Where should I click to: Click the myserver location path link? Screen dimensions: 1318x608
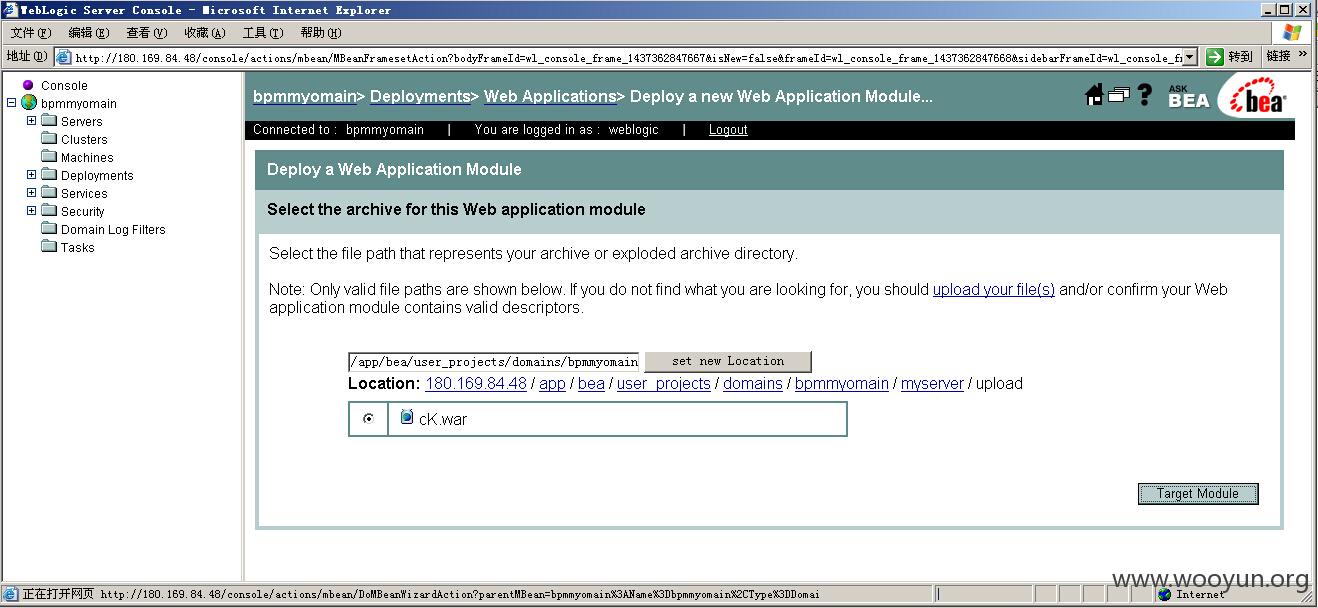point(932,384)
